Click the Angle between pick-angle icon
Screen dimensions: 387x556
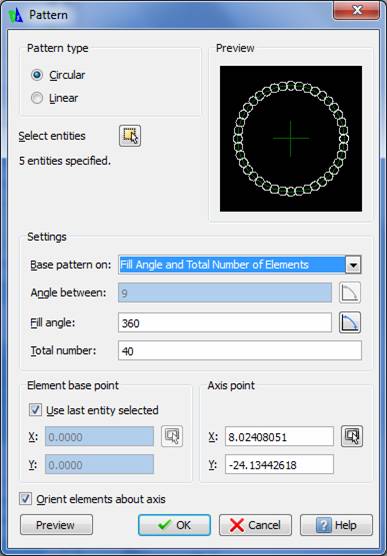(x=350, y=293)
